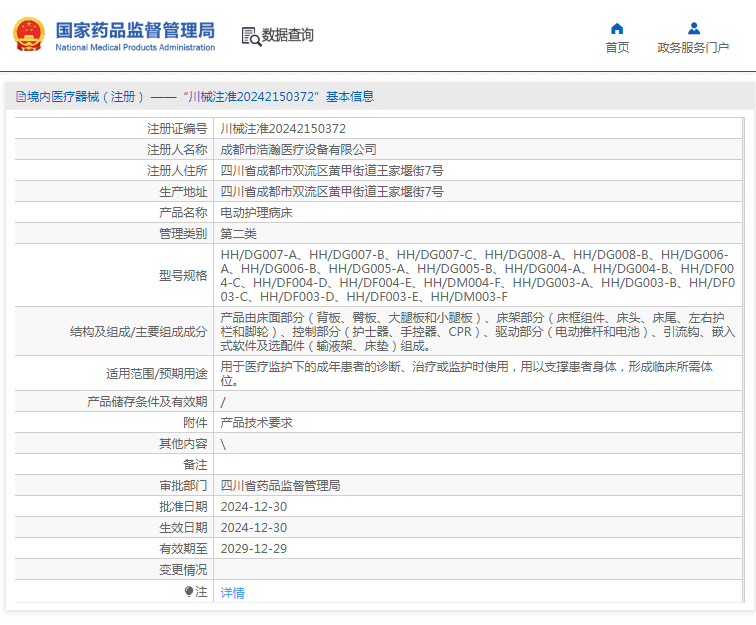This screenshot has height=625, width=756.
Task: Select the 生产地址 address value
Action: tap(332, 191)
